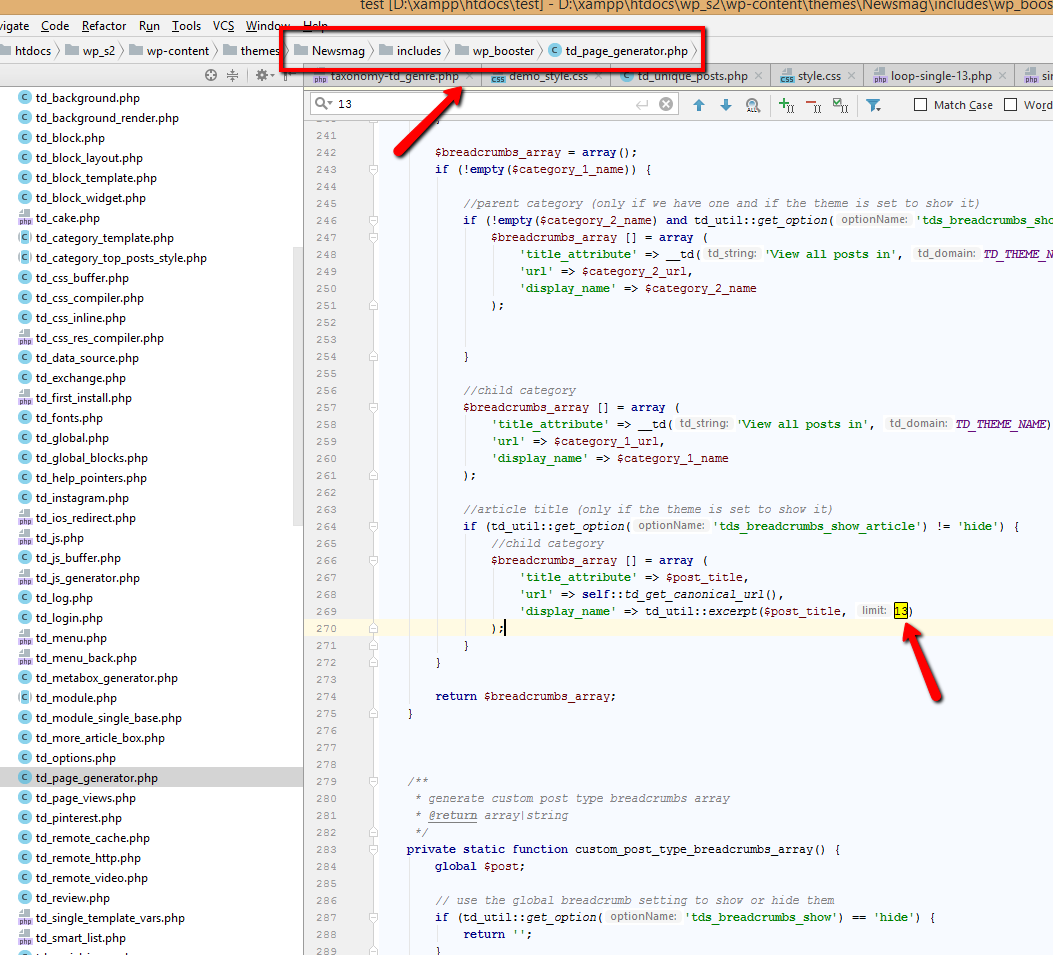Click the wp_s2 breadcrumb folder
1053x955 pixels.
click(x=90, y=51)
